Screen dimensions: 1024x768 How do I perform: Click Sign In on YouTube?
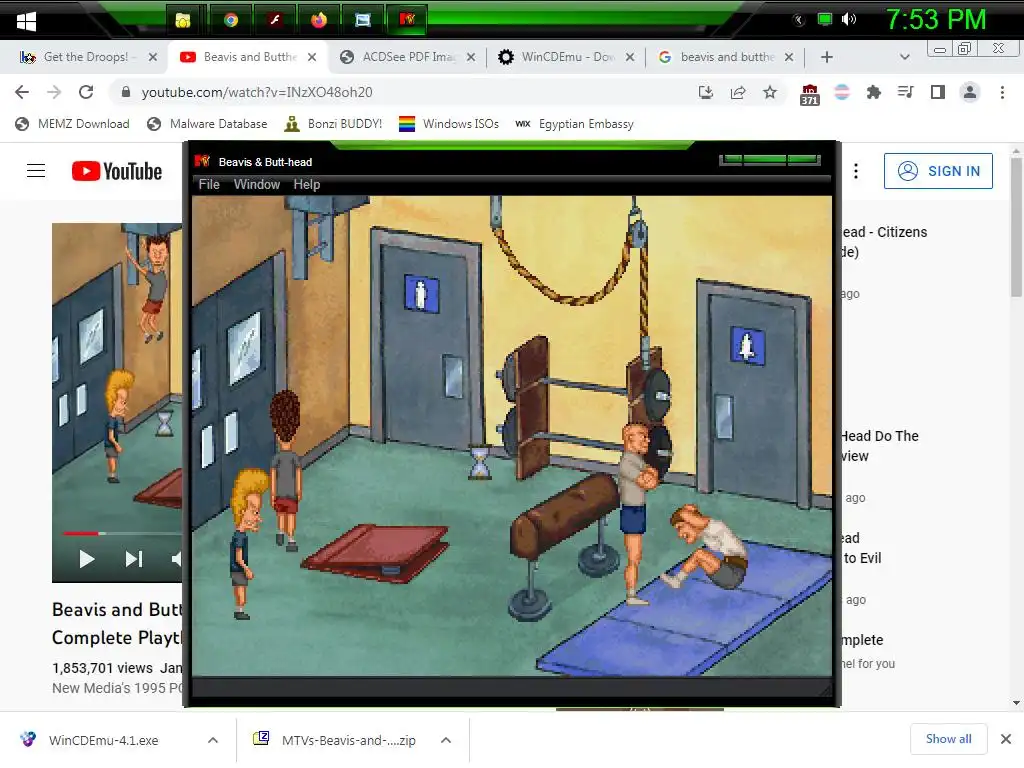pyautogui.click(x=938, y=171)
